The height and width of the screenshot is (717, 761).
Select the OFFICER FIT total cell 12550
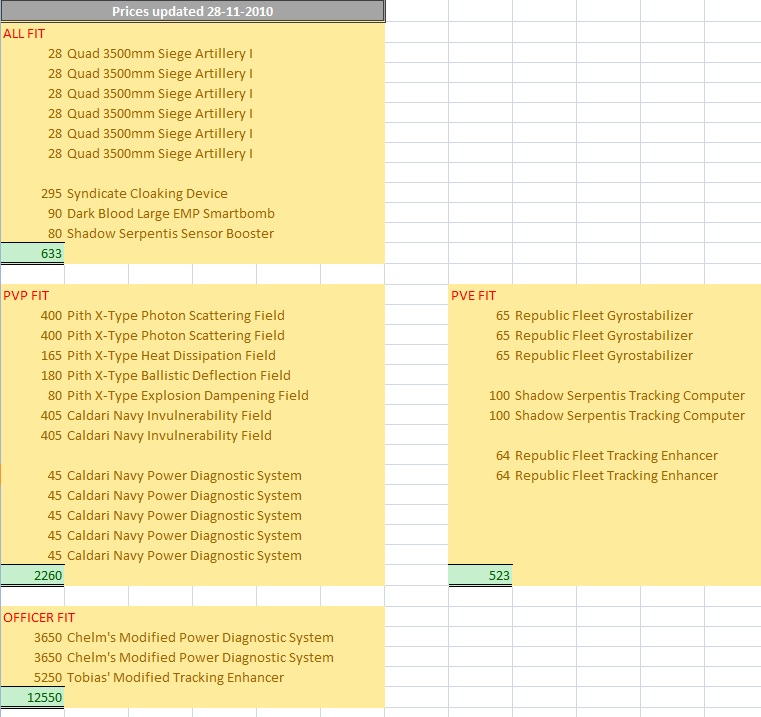tap(33, 697)
